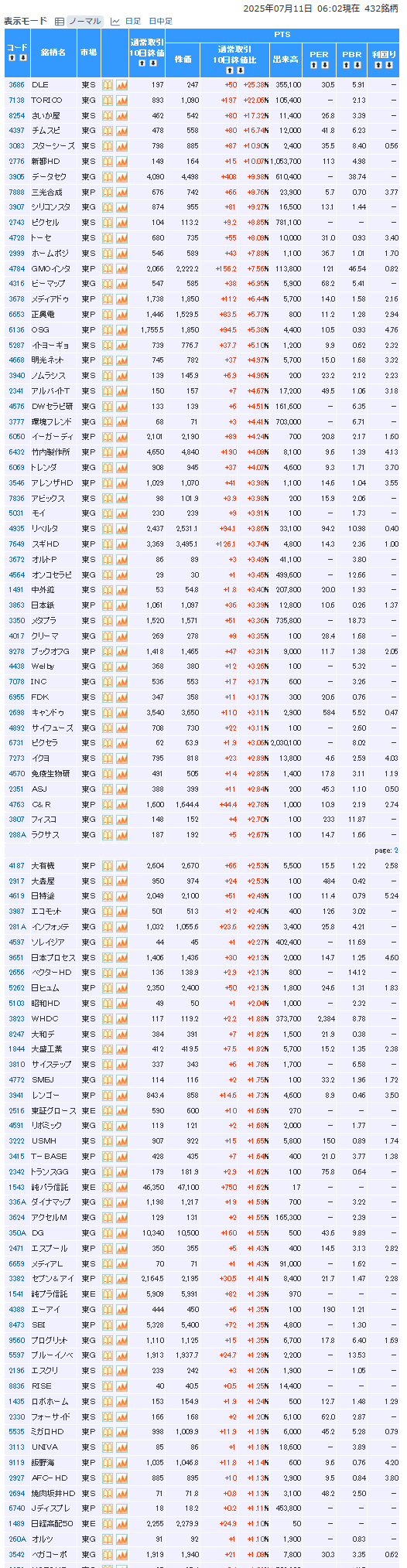Open the book info icon for DLE
The height and width of the screenshot is (1568, 407).
click(108, 85)
